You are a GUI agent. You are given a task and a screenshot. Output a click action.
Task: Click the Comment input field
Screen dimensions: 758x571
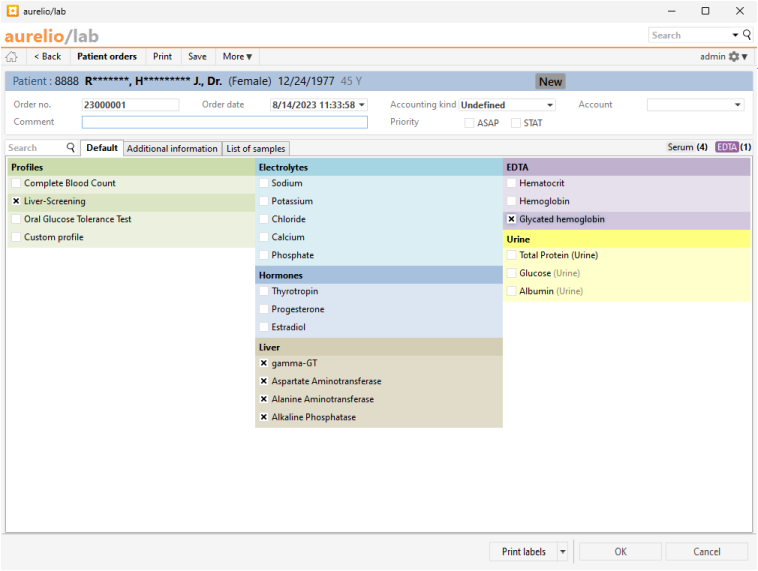pyautogui.click(x=224, y=123)
